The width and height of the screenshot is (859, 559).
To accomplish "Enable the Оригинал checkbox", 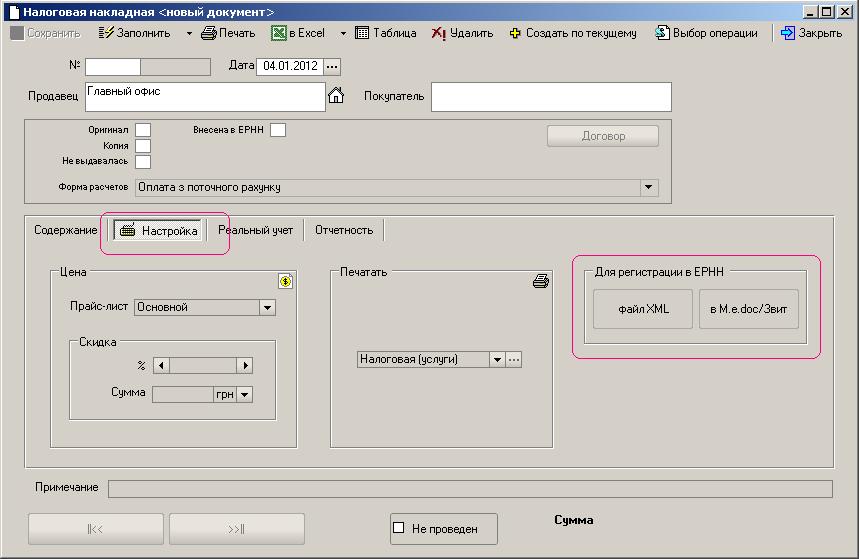I will point(143,130).
